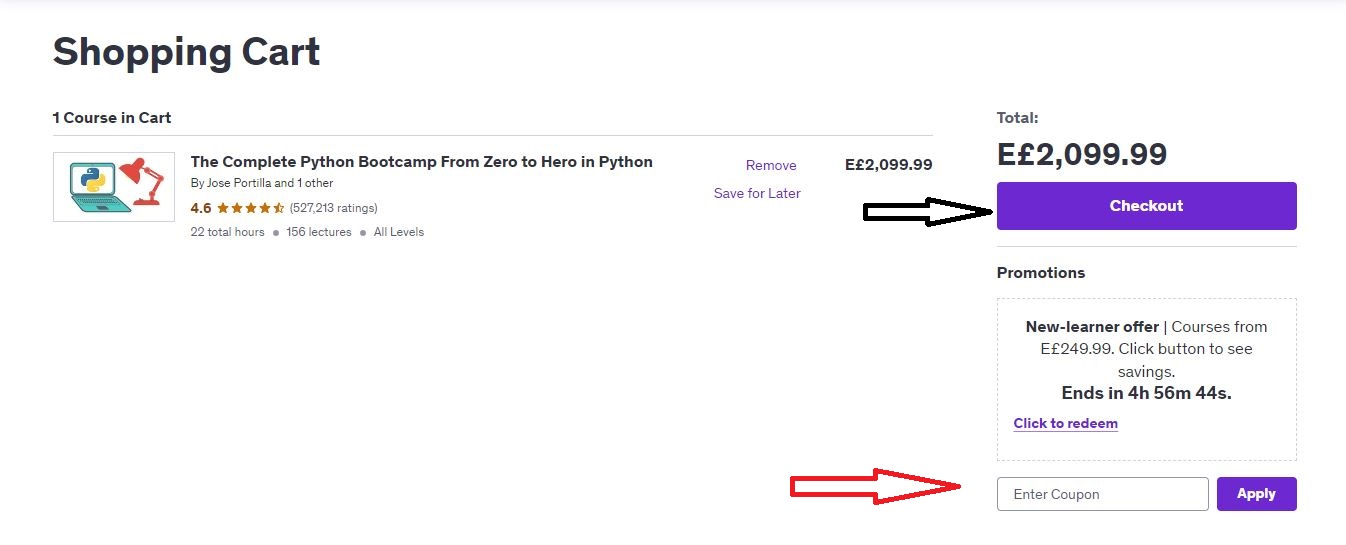This screenshot has width=1346, height=545.
Task: Click the red desk lamp in the thumbnail
Action: point(142,181)
